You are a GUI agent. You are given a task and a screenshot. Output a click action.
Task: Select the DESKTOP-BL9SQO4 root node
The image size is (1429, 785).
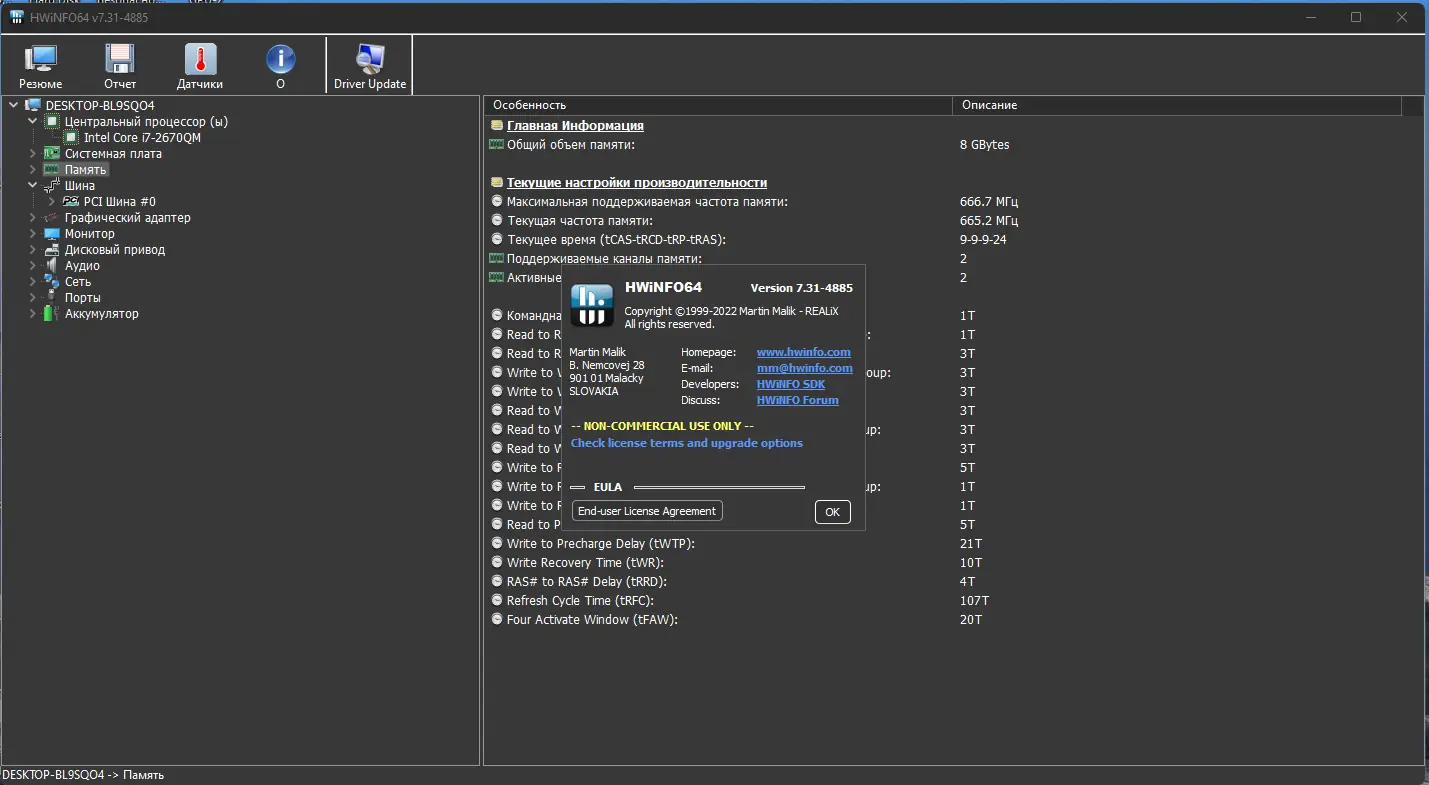(100, 105)
